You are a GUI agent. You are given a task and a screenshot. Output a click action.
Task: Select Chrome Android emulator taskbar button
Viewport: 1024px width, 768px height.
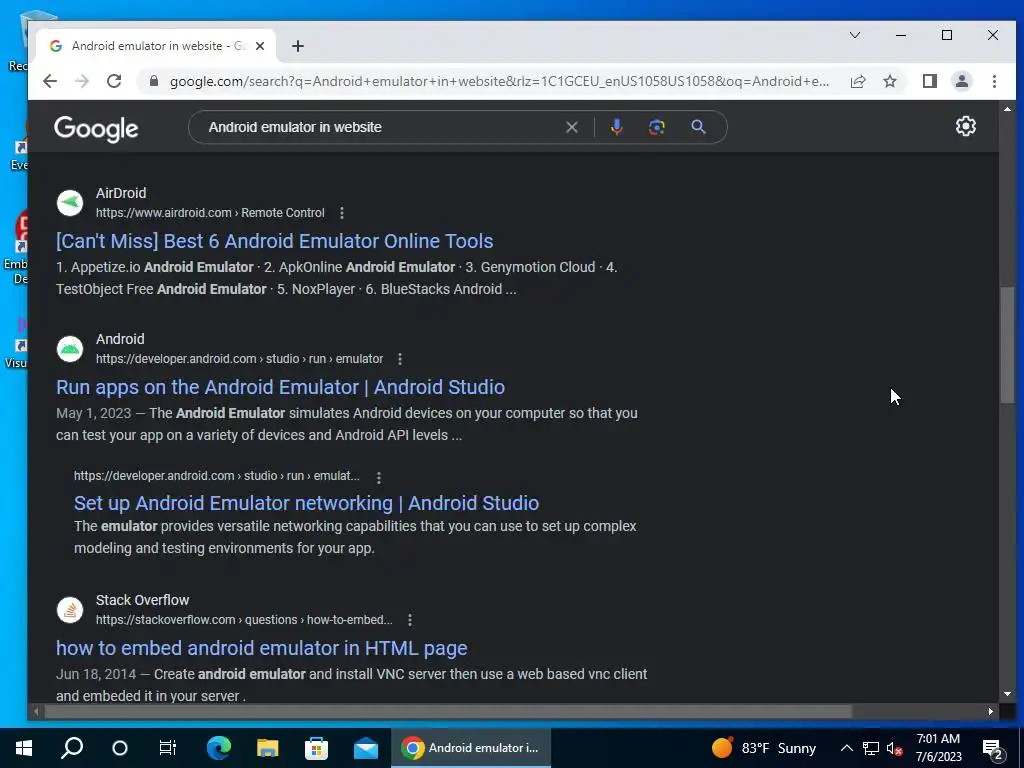point(471,748)
